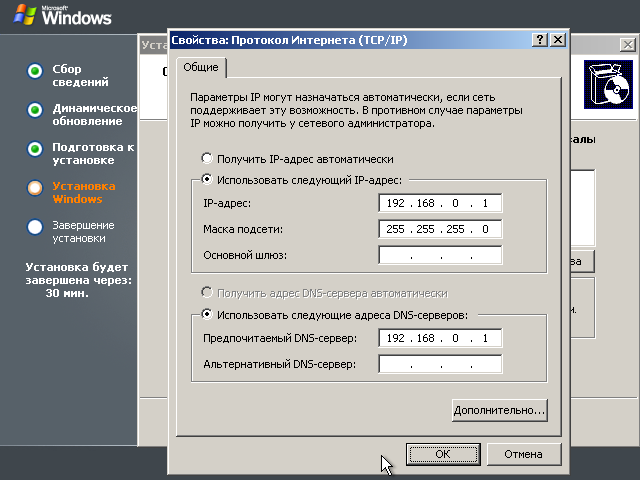Click the Динамическое обновление step indicator

35,110
